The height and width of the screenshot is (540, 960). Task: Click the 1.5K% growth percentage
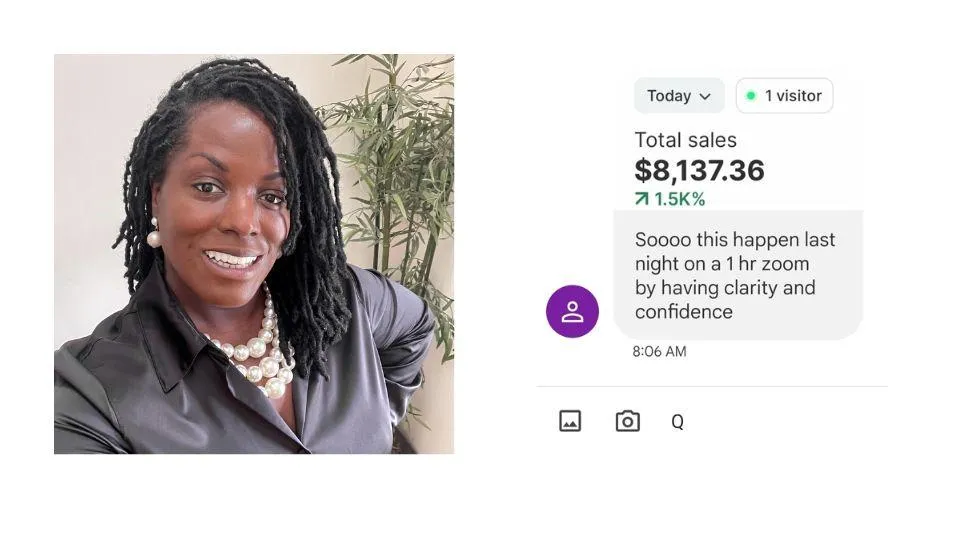click(x=679, y=199)
